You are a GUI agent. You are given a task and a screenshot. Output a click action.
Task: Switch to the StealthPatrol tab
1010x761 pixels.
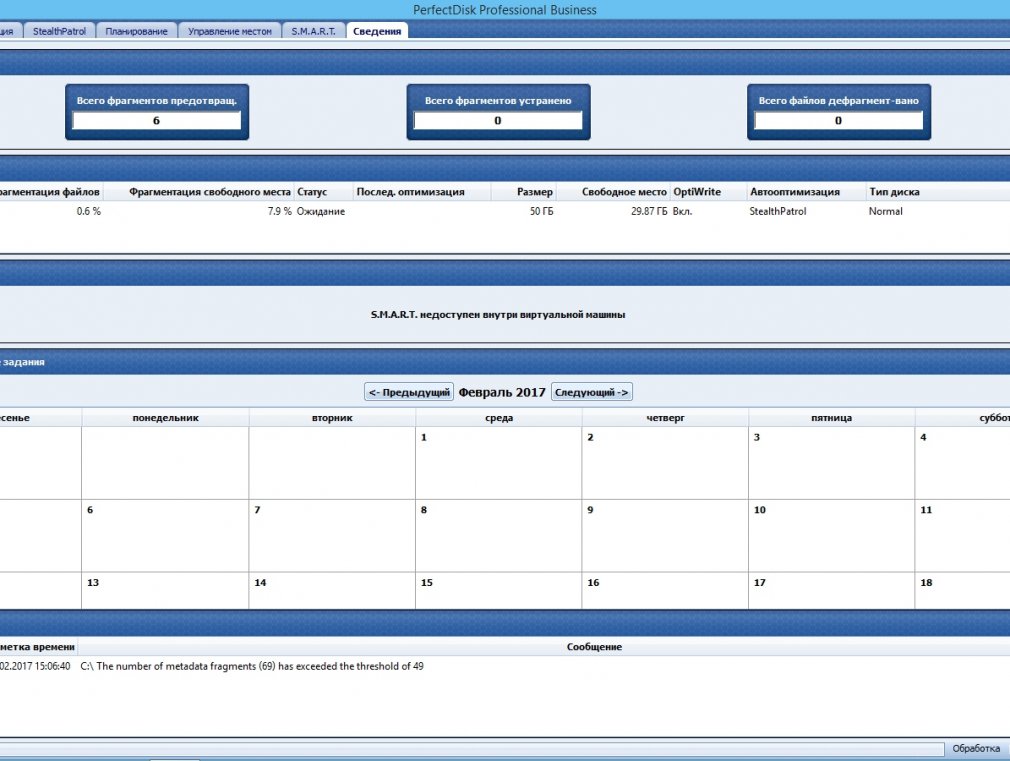coord(59,31)
